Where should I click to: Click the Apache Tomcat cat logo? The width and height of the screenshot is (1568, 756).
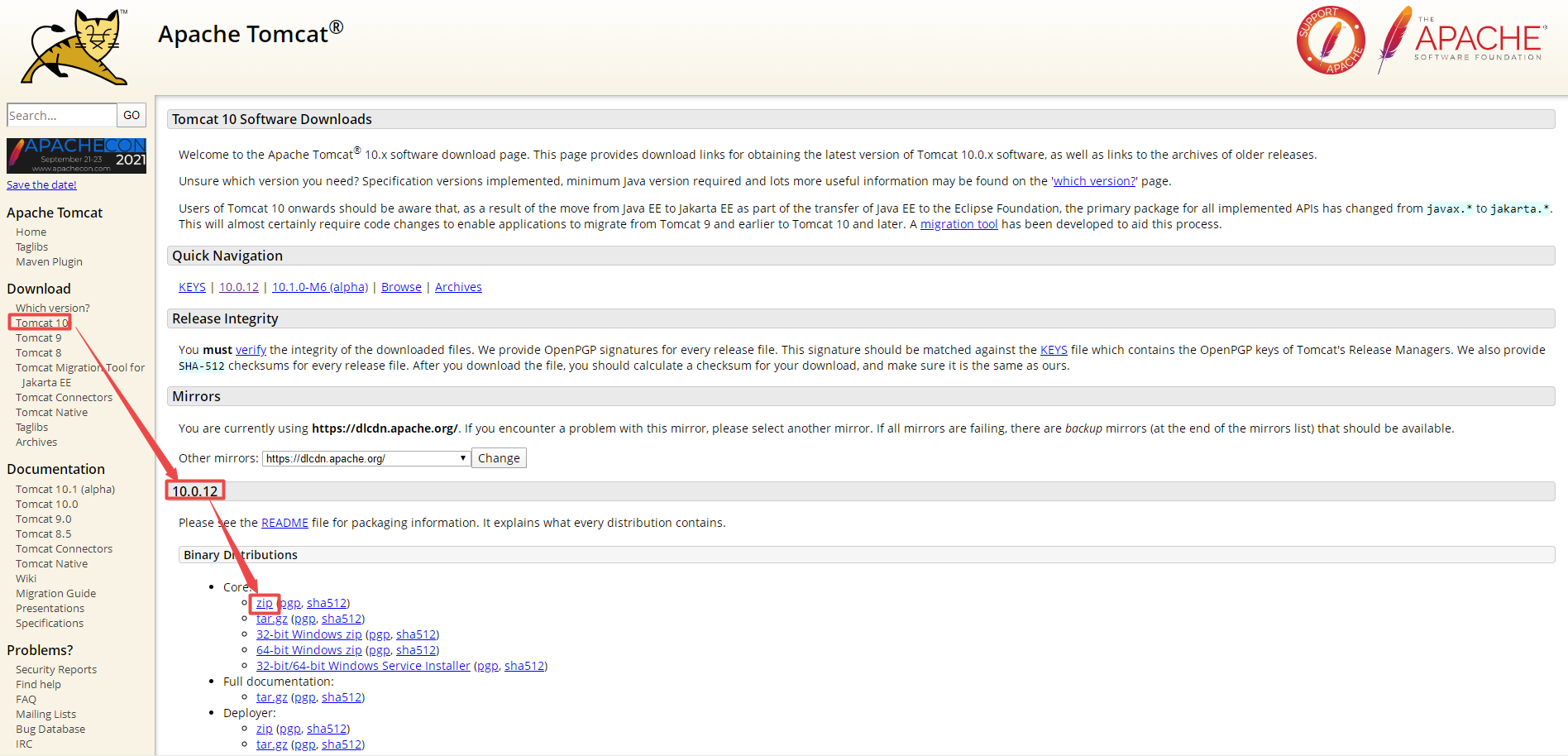[75, 47]
